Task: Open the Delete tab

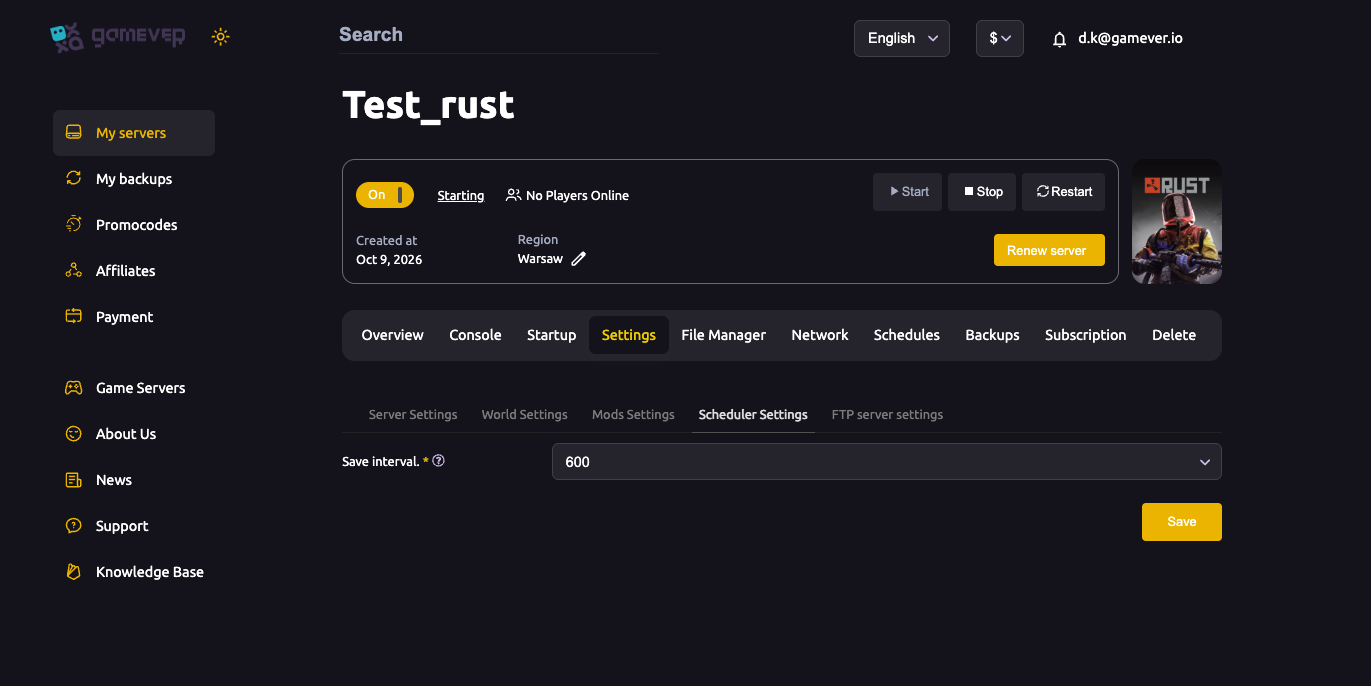Action: (1174, 335)
